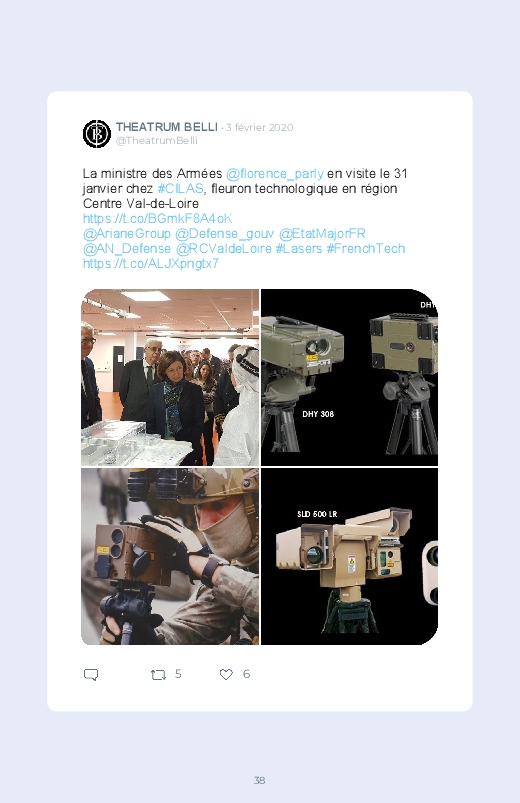The image size is (520, 803).
Task: Open the THEATRUM BELLI account name
Action: click(x=167, y=127)
